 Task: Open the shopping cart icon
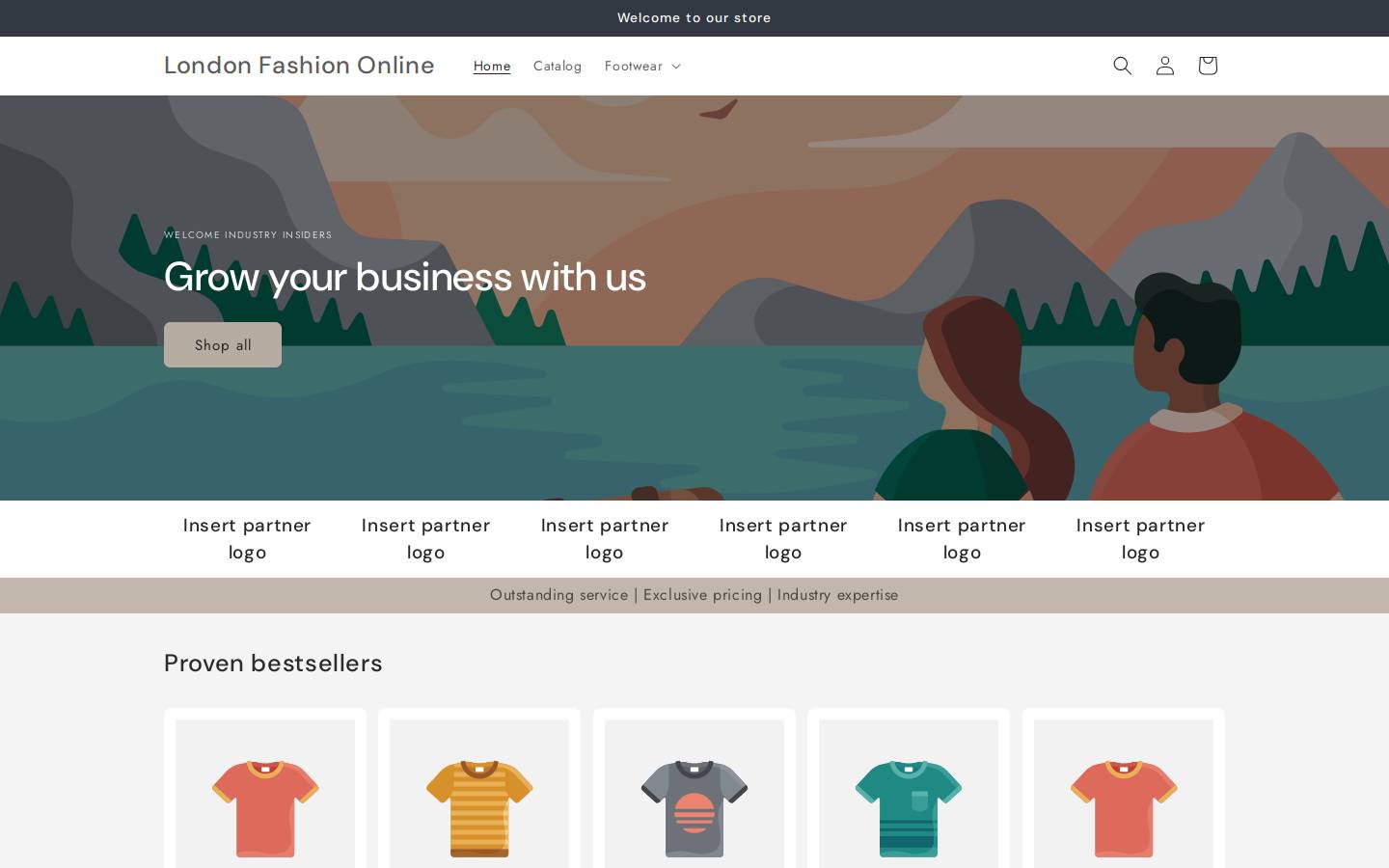coord(1207,66)
